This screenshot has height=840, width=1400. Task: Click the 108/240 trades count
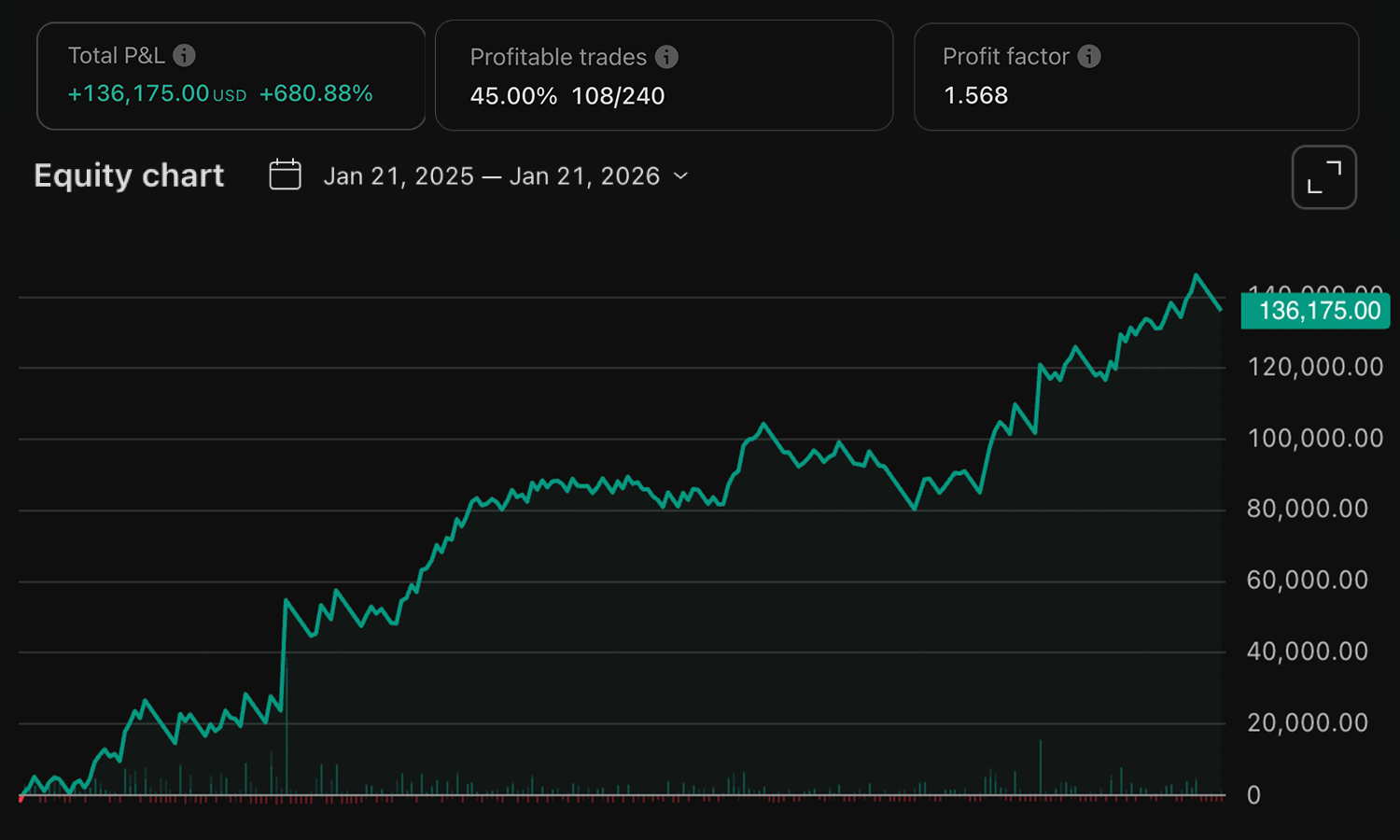pos(618,95)
